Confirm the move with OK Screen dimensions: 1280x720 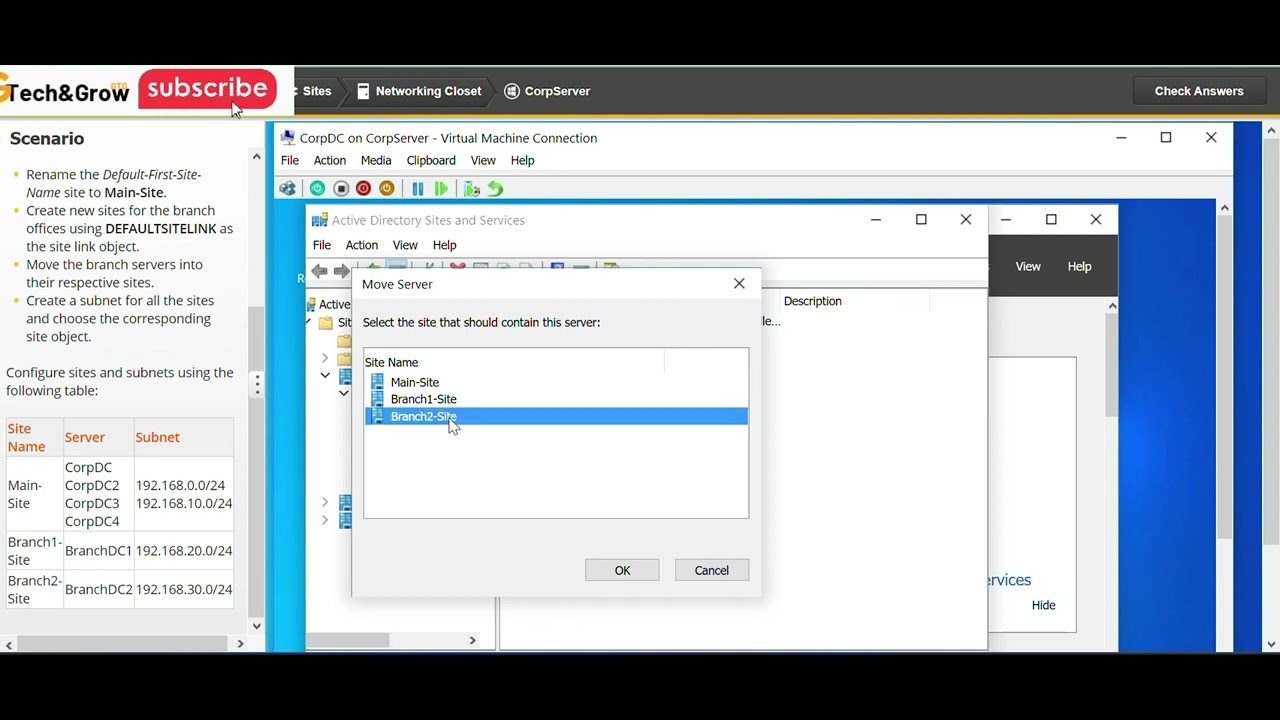coord(622,570)
